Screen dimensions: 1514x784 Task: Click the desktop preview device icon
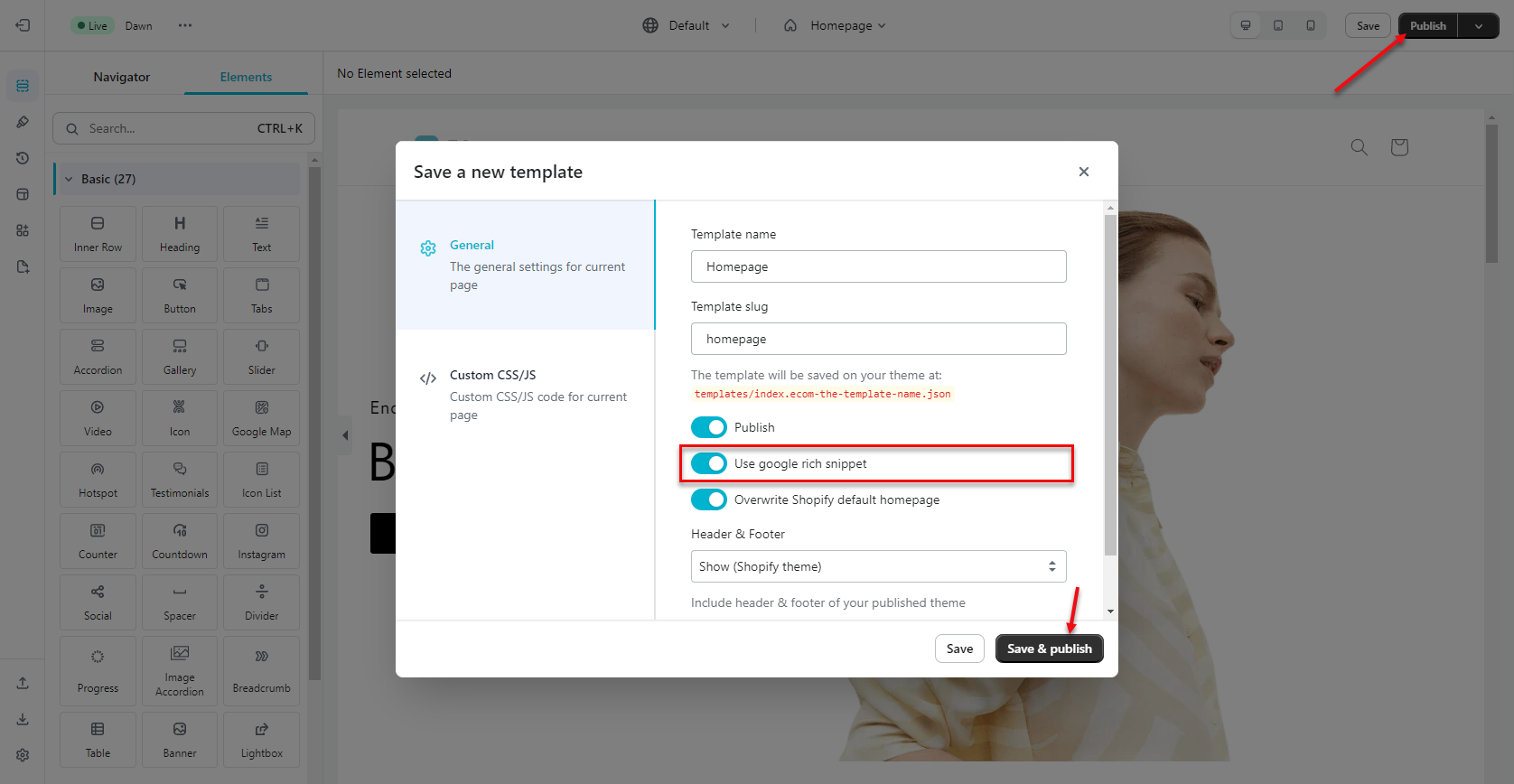1246,25
